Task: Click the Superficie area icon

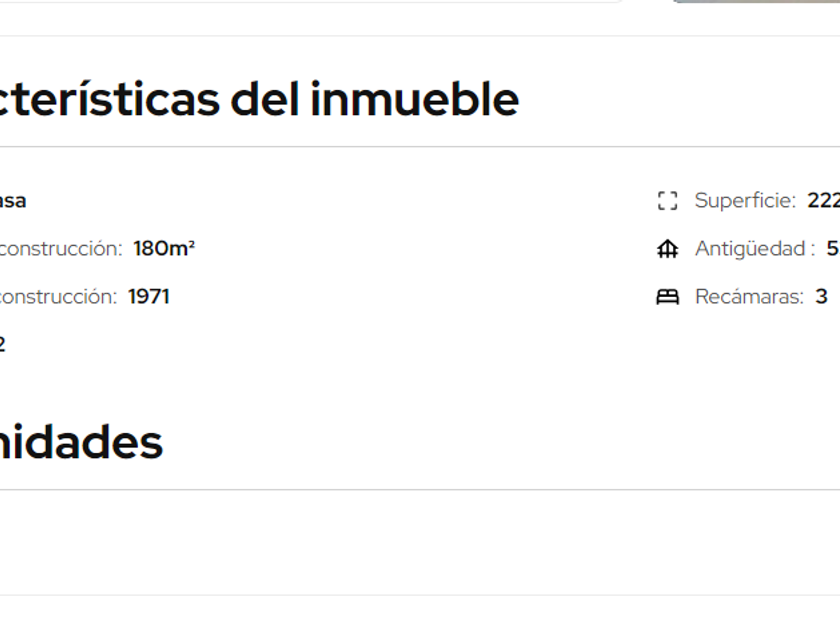Action: [667, 201]
